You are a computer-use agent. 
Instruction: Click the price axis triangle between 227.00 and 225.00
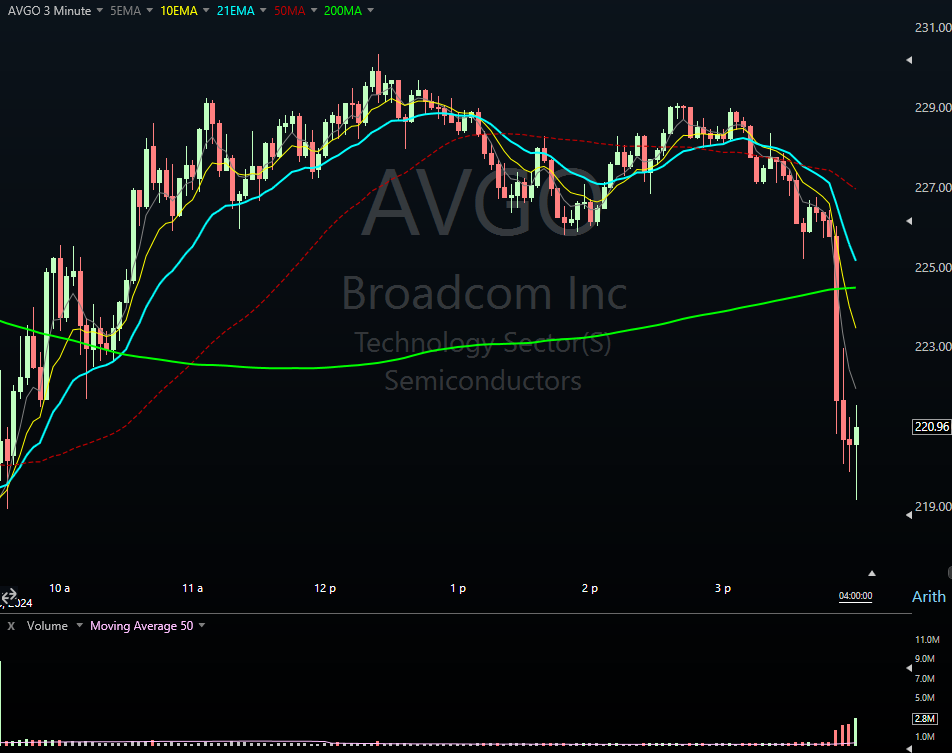pyautogui.click(x=909, y=221)
